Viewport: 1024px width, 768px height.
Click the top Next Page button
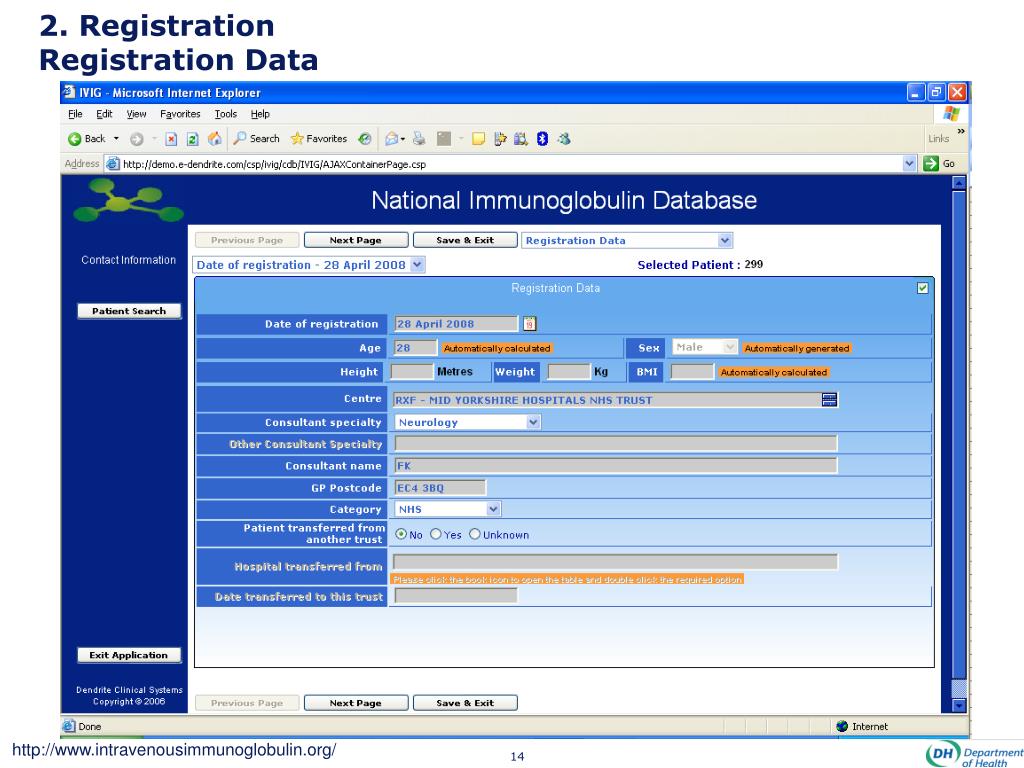pos(356,240)
